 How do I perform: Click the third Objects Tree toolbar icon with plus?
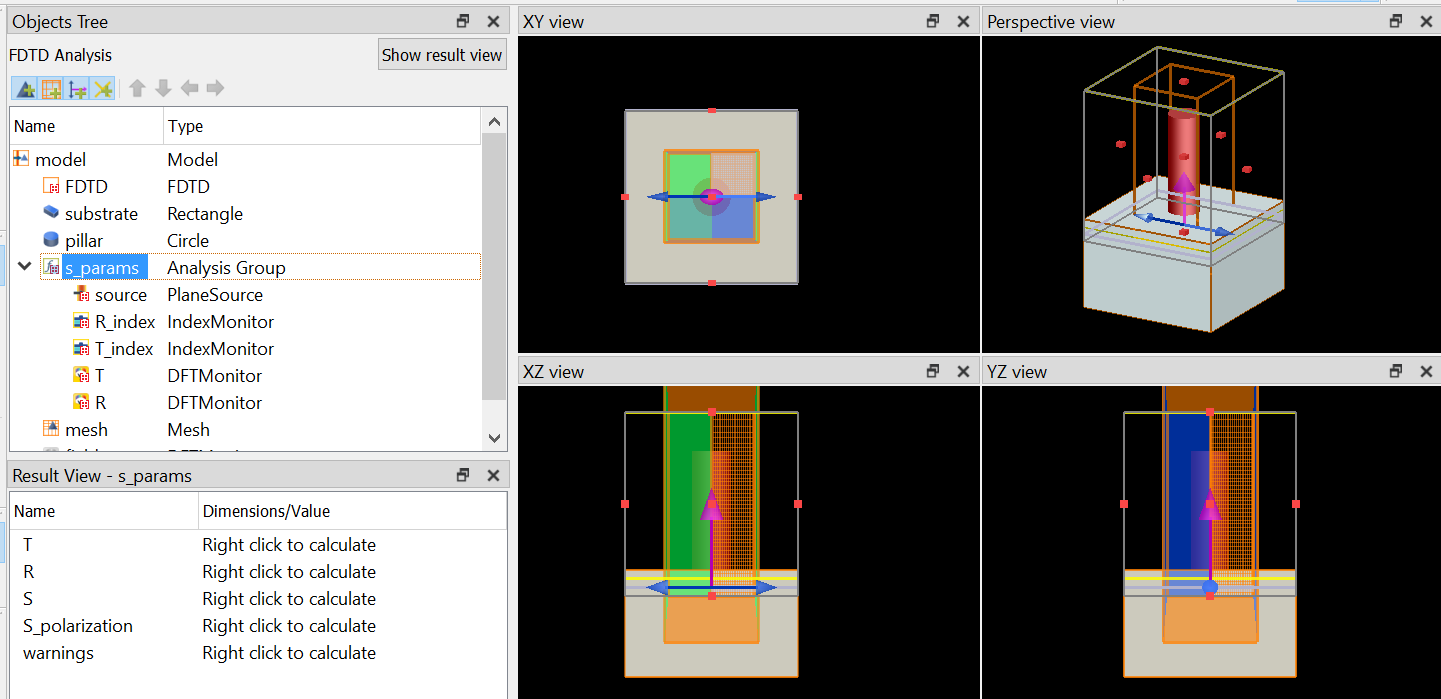click(77, 88)
